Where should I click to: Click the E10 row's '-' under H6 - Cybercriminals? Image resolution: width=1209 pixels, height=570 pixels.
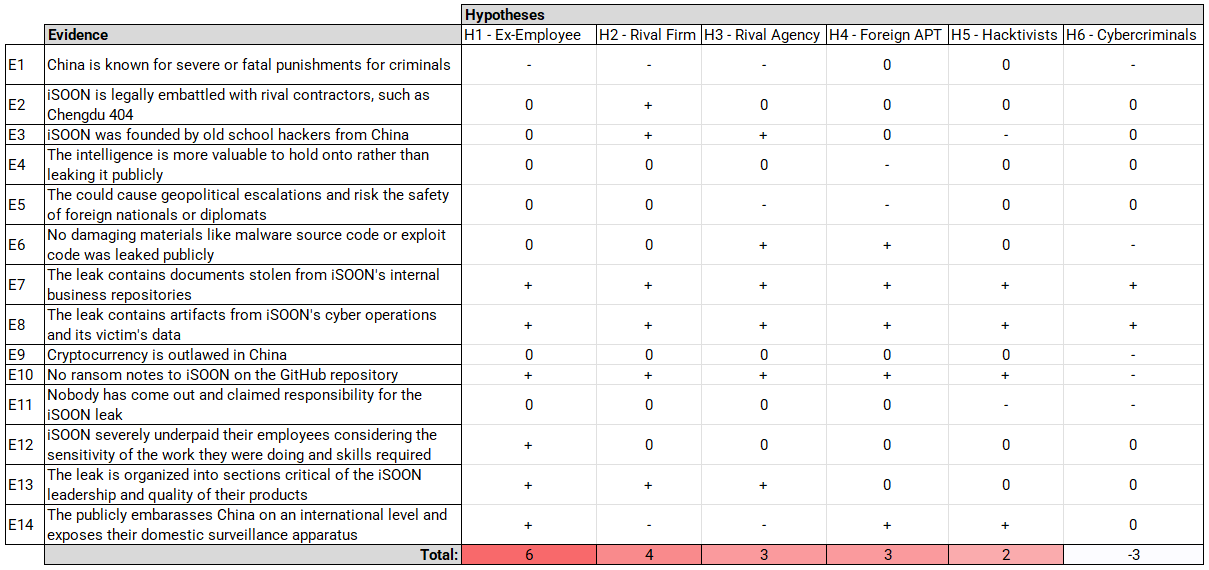tap(1133, 375)
